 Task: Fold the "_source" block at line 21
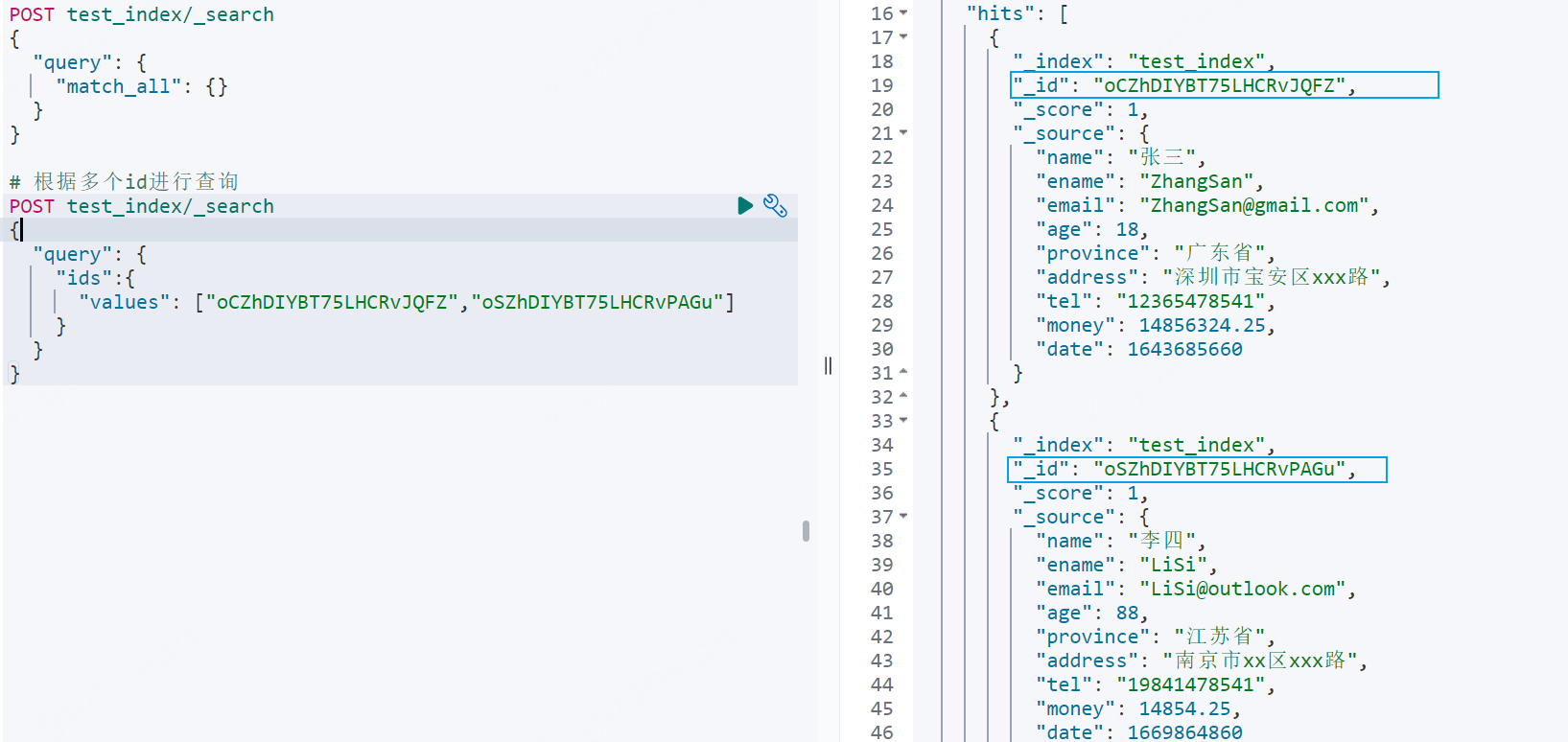click(903, 133)
